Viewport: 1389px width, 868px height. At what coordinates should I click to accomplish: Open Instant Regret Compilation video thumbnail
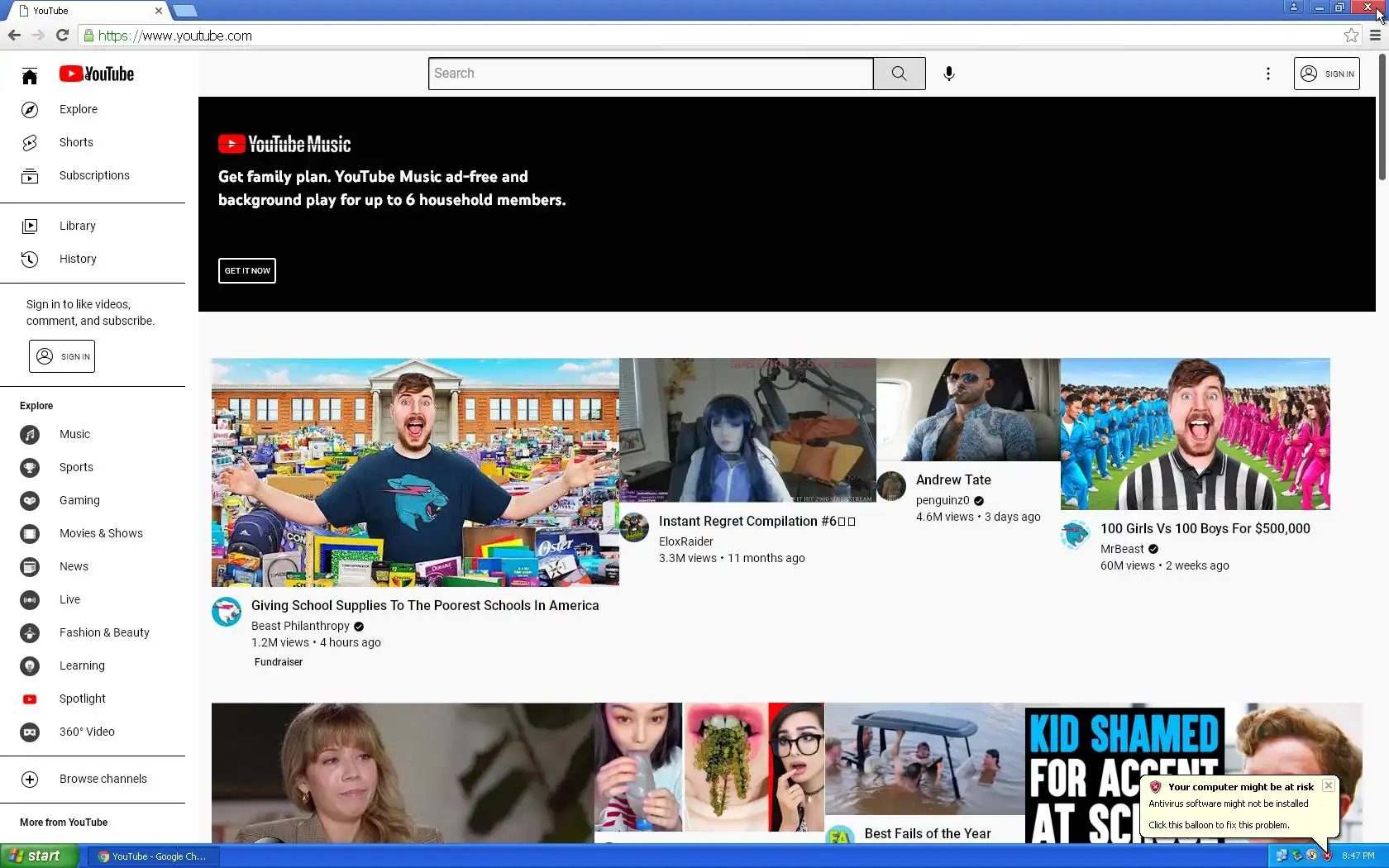(747, 430)
